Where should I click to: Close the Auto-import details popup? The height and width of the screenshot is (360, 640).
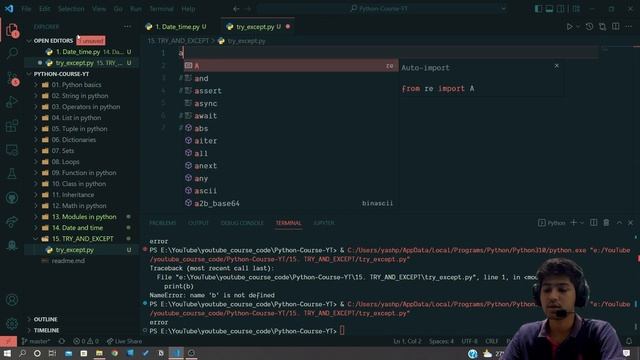click(556, 66)
